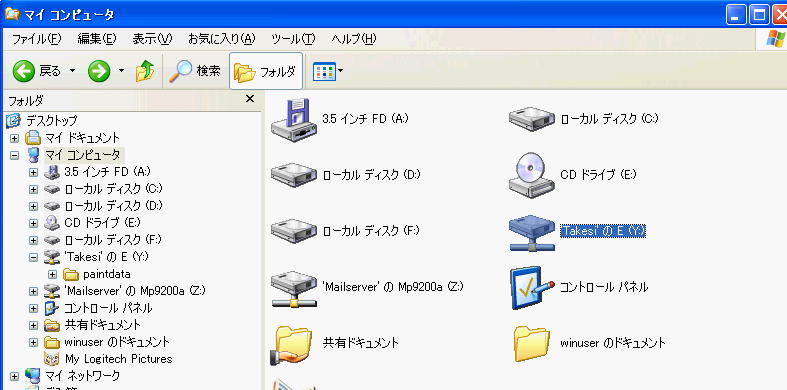This screenshot has width=787, height=390.
Task: Go up one folder level
Action: click(145, 71)
